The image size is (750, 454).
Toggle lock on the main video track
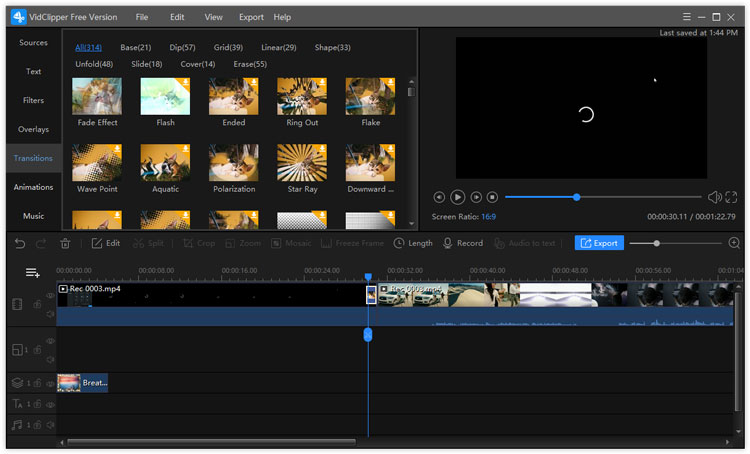[x=37, y=304]
